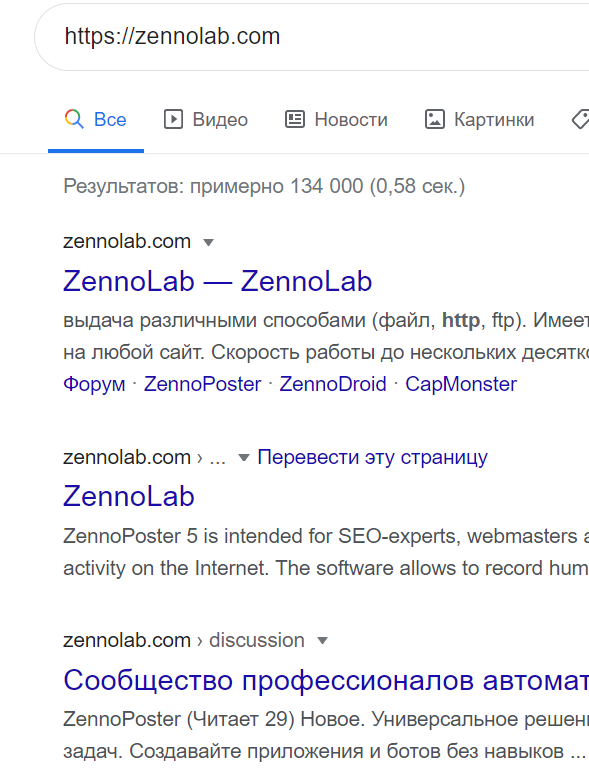Click the Видео play icon
589x778 pixels.
pyautogui.click(x=173, y=120)
